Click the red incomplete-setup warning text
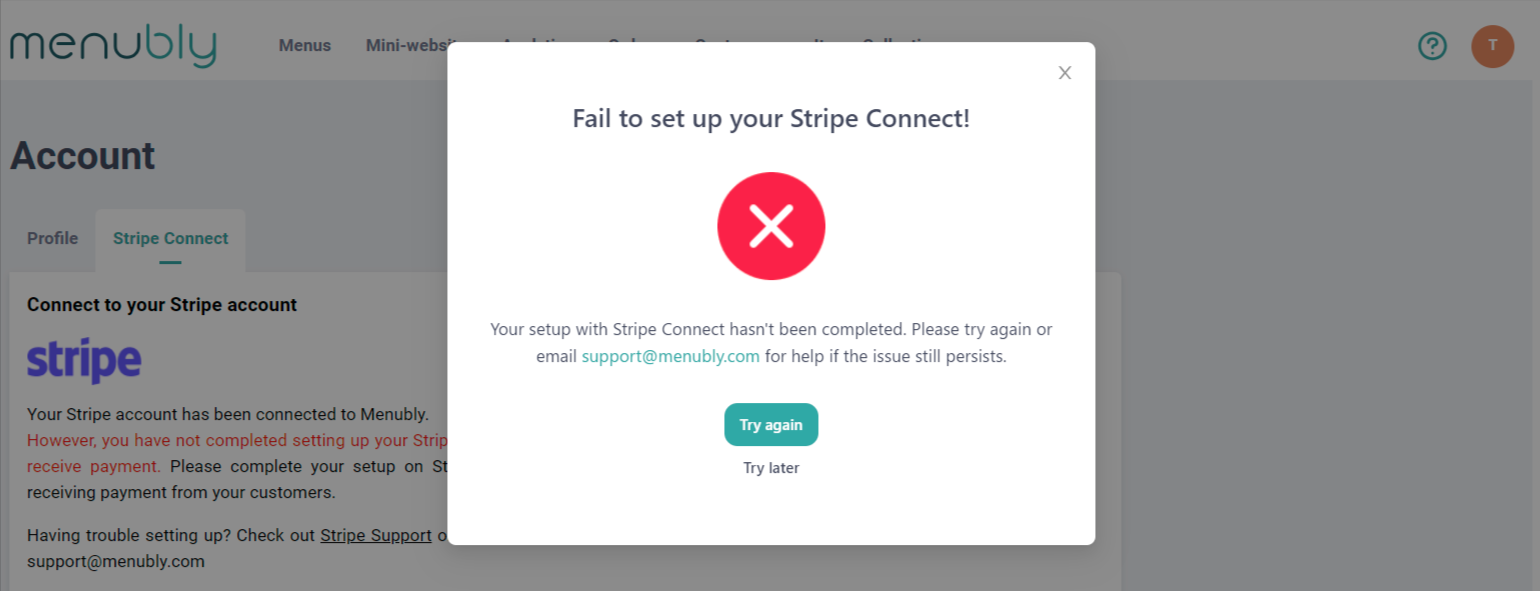This screenshot has height=591, width=1540. pyautogui.click(x=236, y=441)
